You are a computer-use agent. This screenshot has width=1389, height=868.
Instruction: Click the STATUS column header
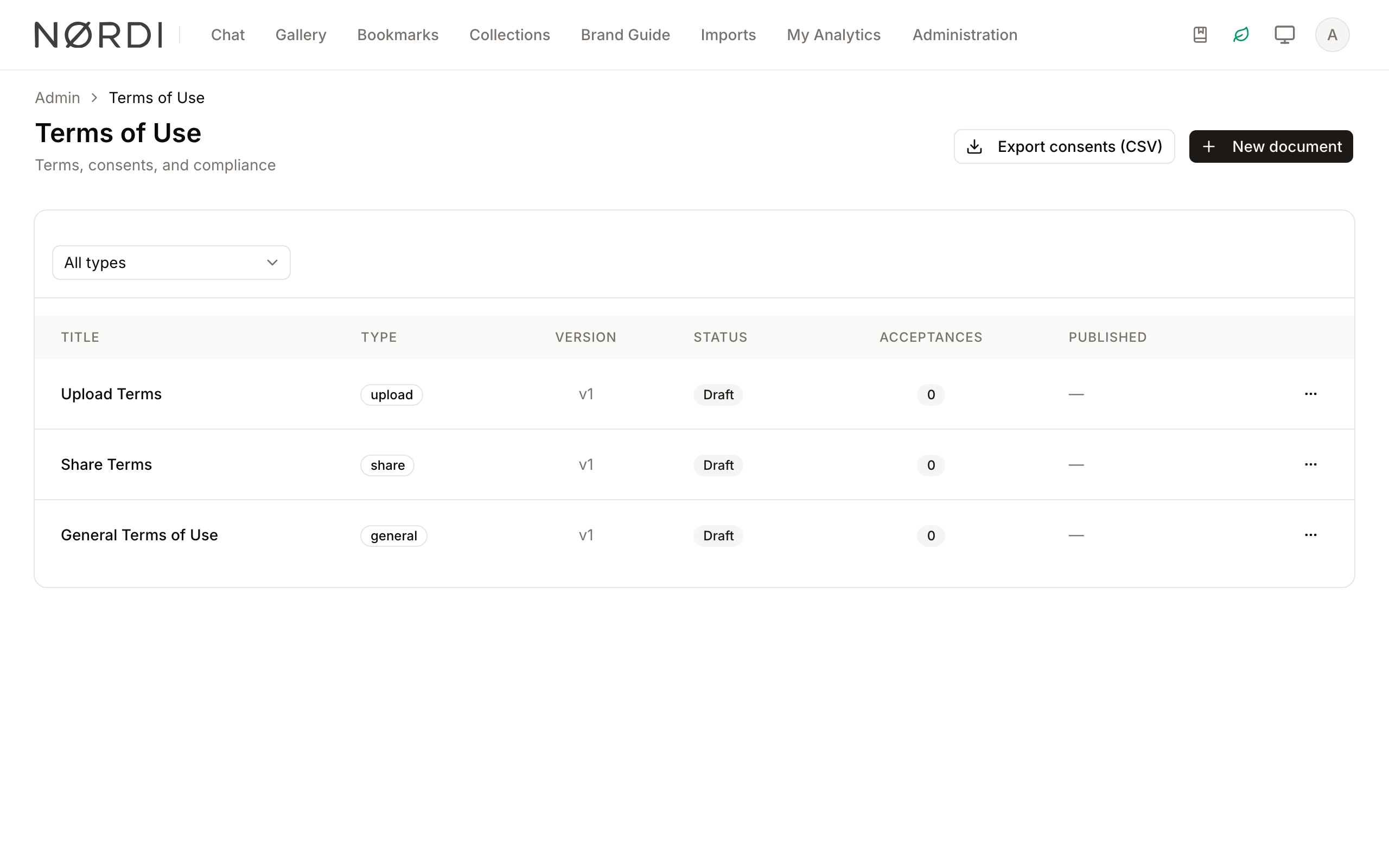coord(721,337)
